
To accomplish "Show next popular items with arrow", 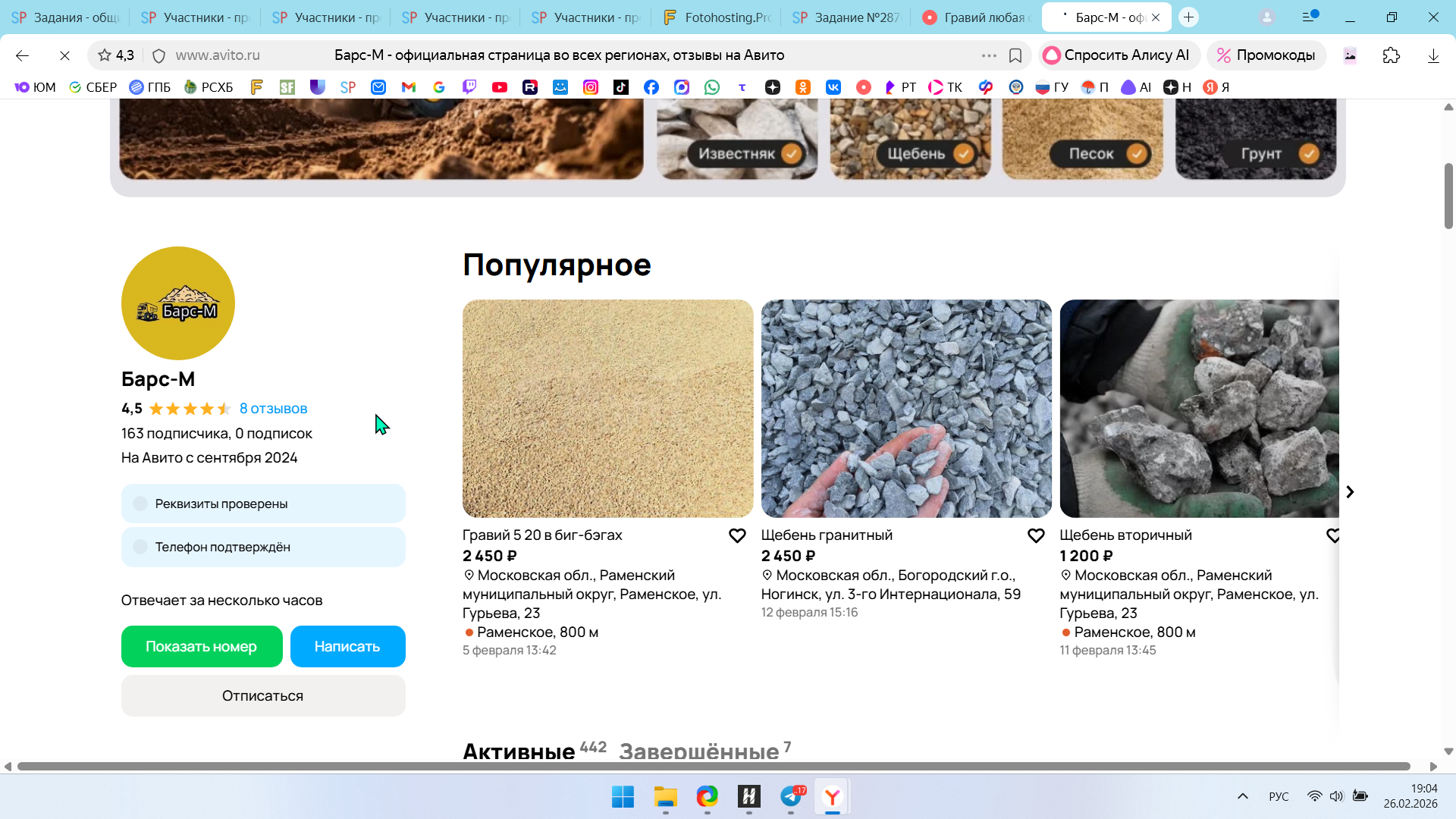I will tap(1350, 492).
